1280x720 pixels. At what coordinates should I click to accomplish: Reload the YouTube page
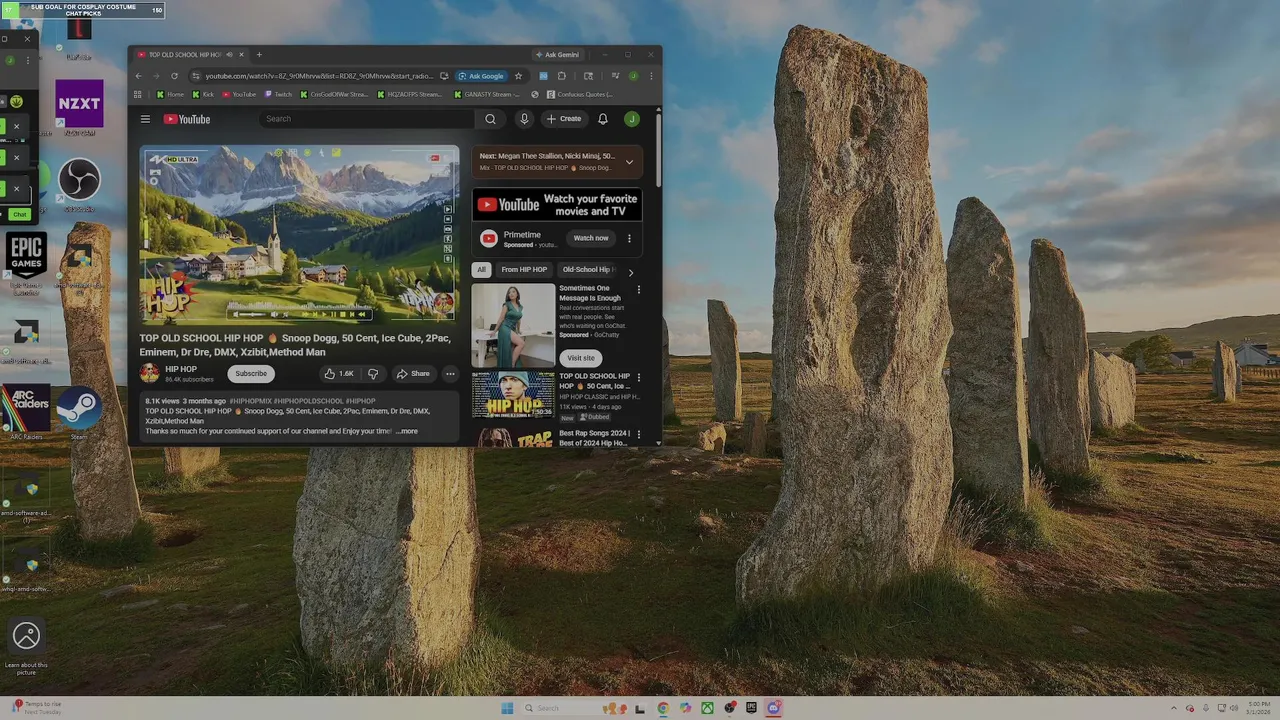point(175,76)
